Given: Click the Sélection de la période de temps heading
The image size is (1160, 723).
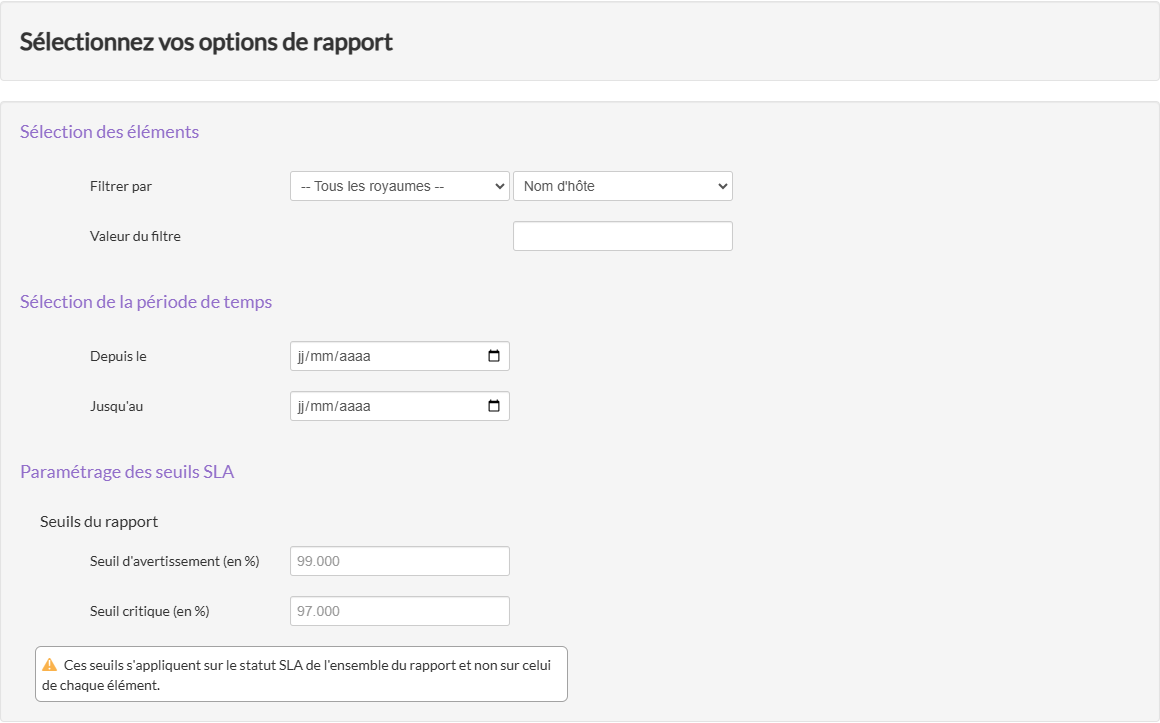Looking at the screenshot, I should click(146, 302).
